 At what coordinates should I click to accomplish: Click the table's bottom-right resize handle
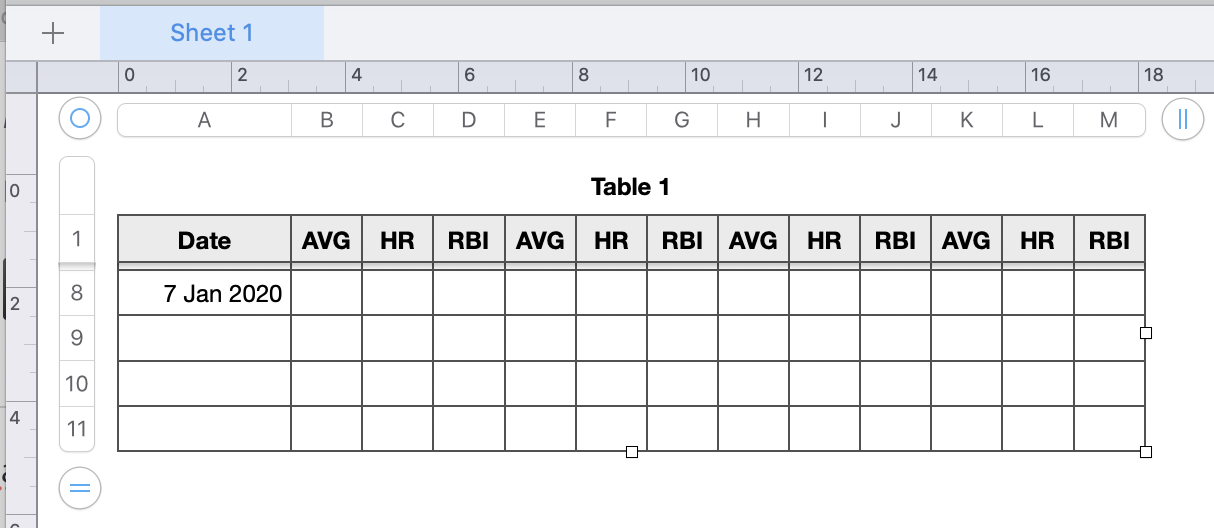coord(1146,452)
